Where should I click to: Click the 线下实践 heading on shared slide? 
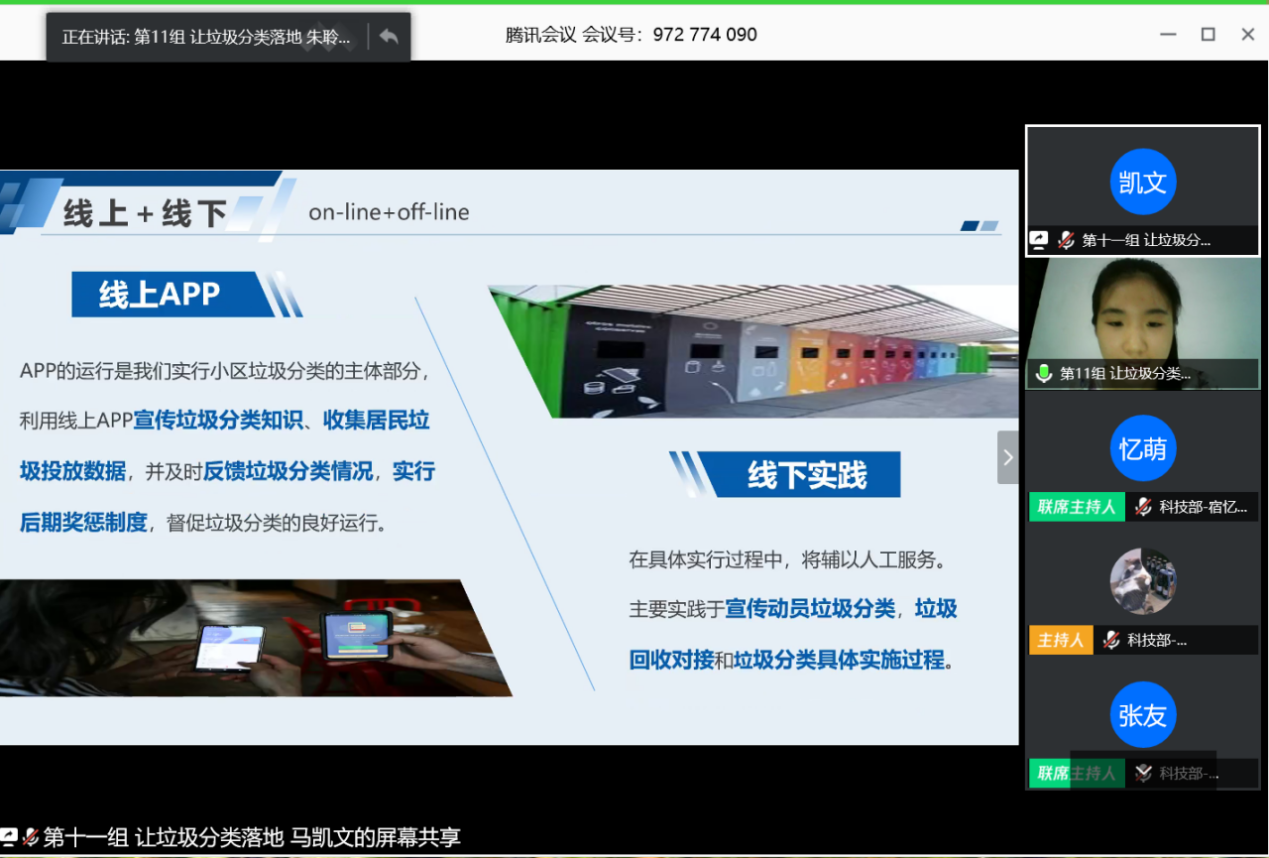pyautogui.click(x=806, y=475)
